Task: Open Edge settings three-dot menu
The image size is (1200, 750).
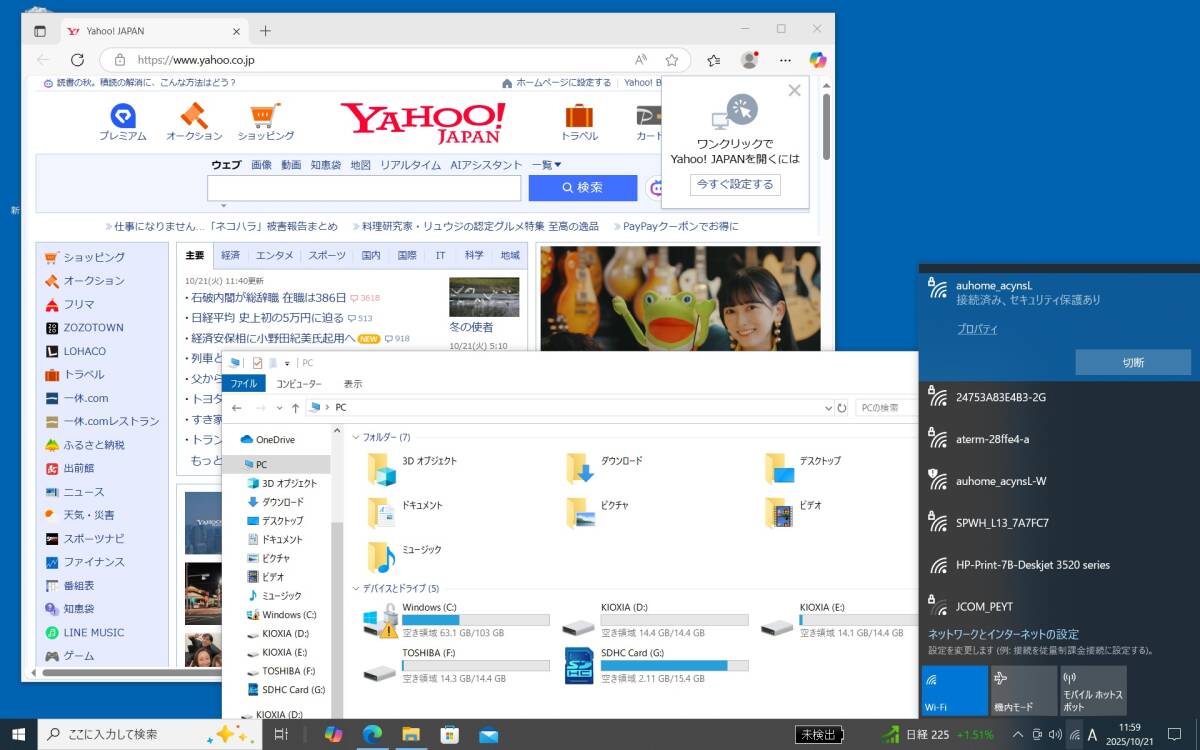Action: point(785,60)
